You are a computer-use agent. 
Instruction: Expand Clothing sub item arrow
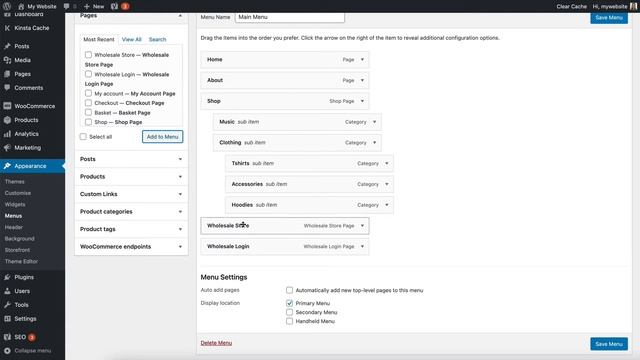[374, 143]
